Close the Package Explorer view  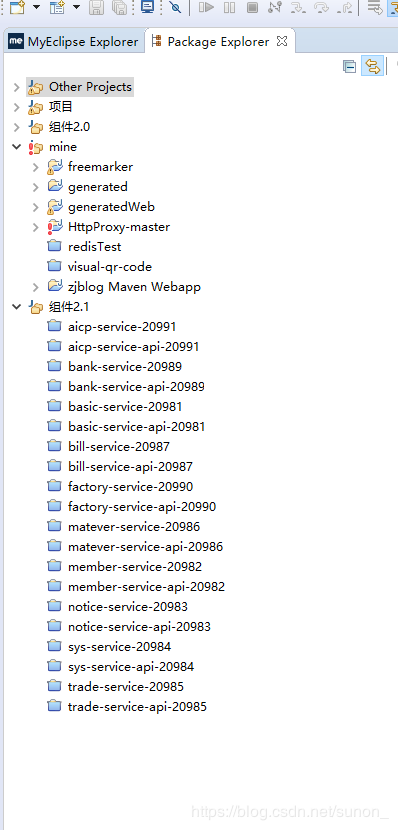282,41
